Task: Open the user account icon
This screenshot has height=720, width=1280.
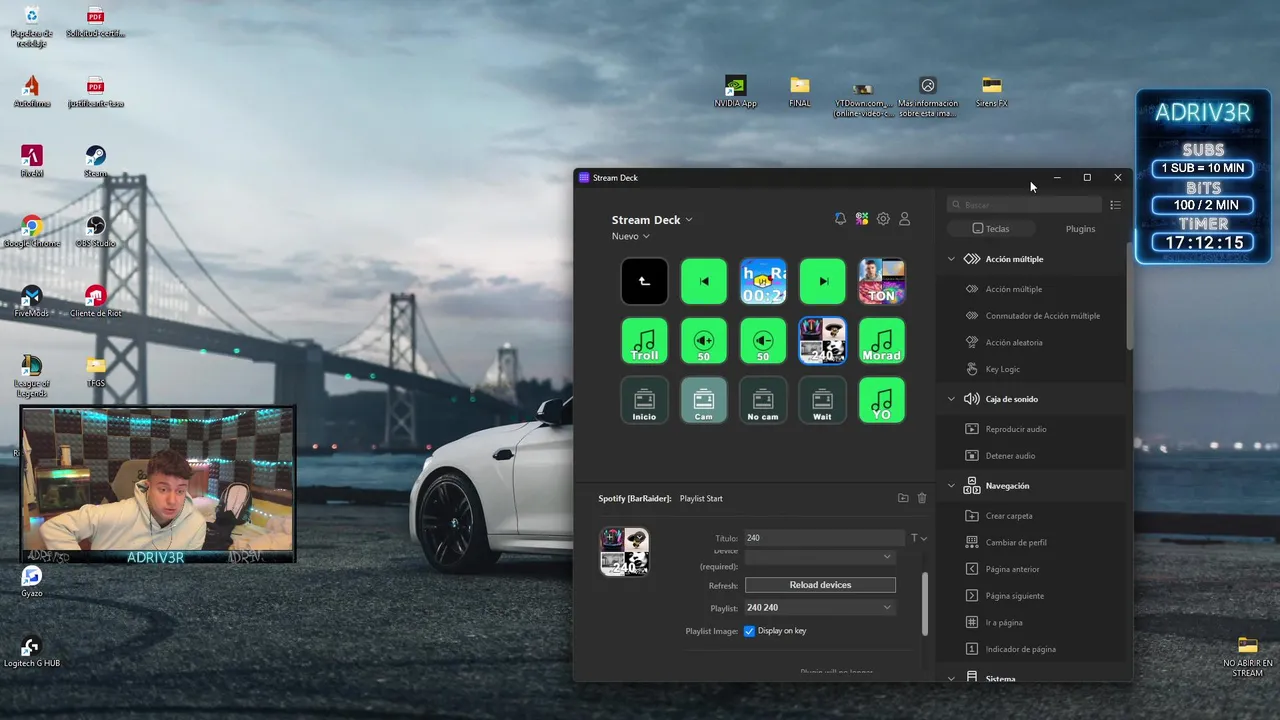Action: (x=905, y=219)
